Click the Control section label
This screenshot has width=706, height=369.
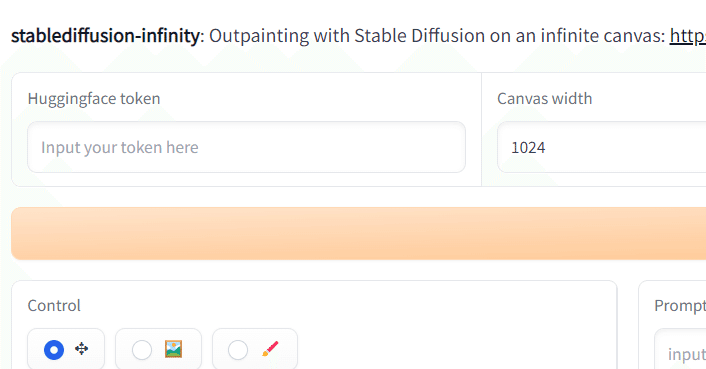(x=54, y=306)
